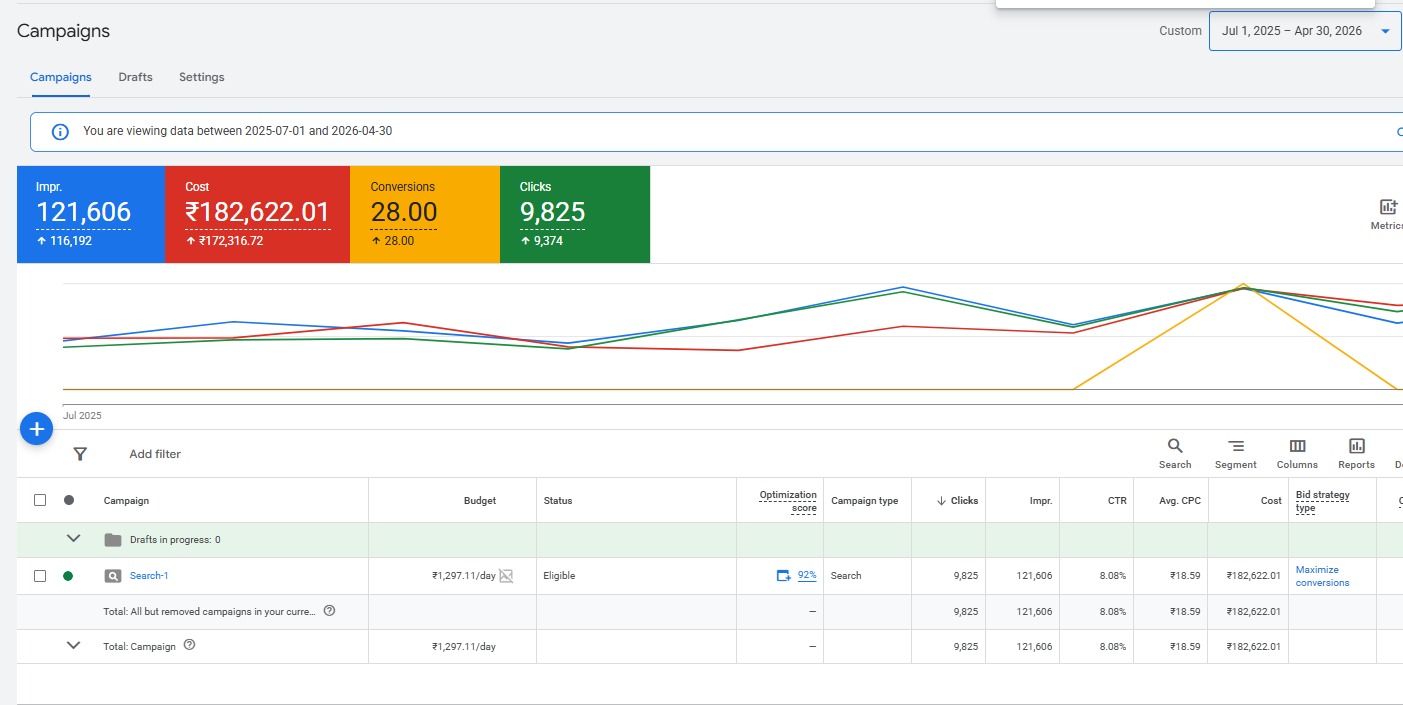The width and height of the screenshot is (1403, 705).
Task: Click the help icon beside Total: Campaign
Action: coord(189,646)
